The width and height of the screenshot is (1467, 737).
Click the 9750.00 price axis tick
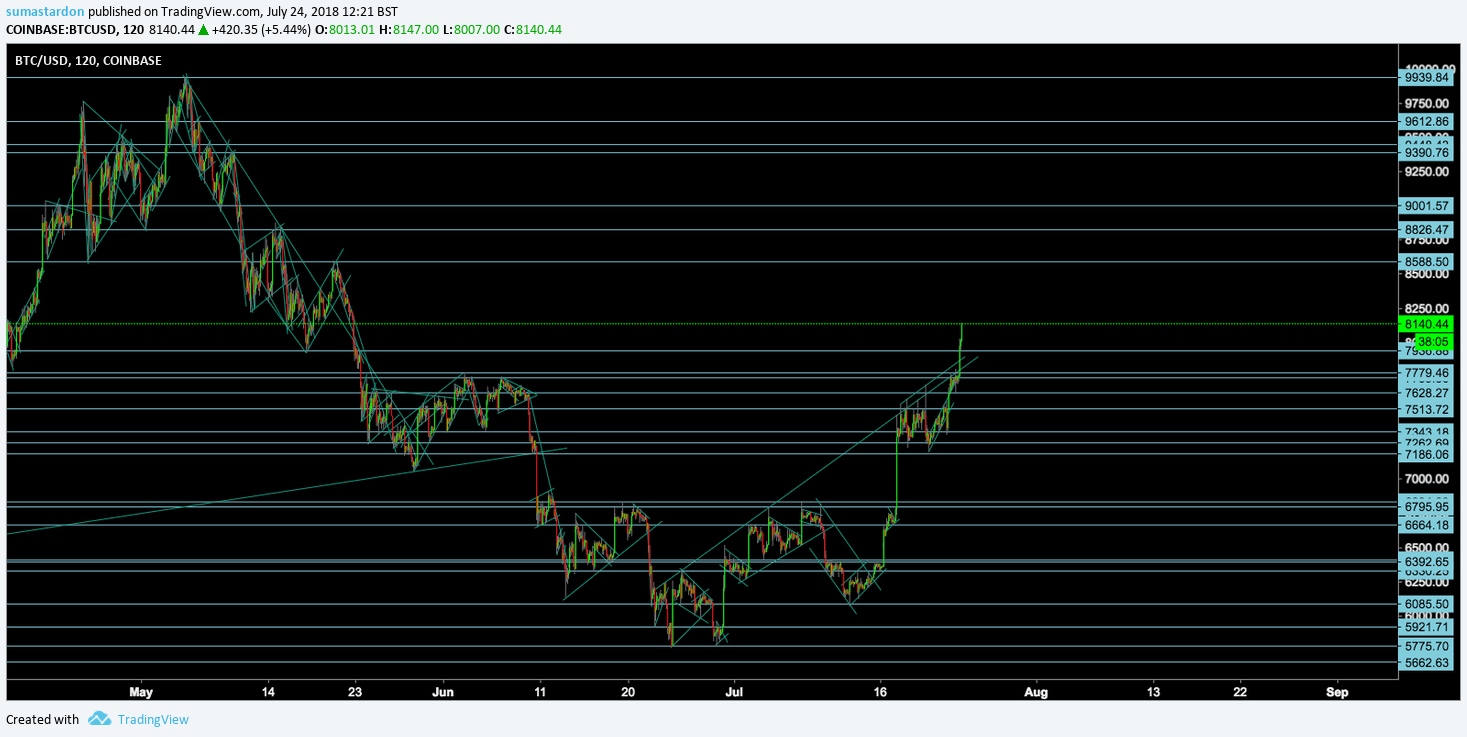(1427, 103)
